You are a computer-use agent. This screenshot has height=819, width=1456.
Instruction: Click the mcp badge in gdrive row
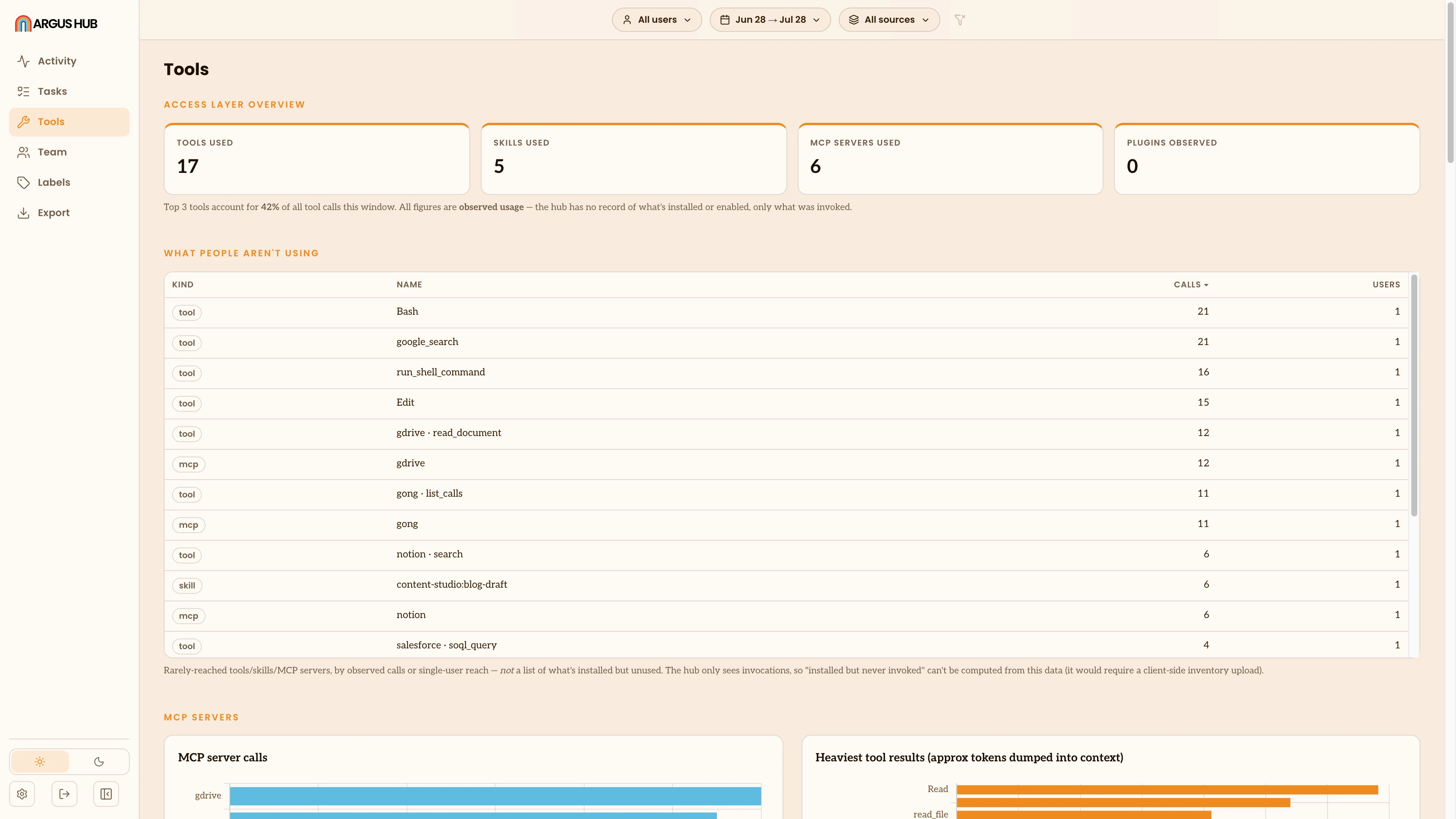click(x=188, y=464)
